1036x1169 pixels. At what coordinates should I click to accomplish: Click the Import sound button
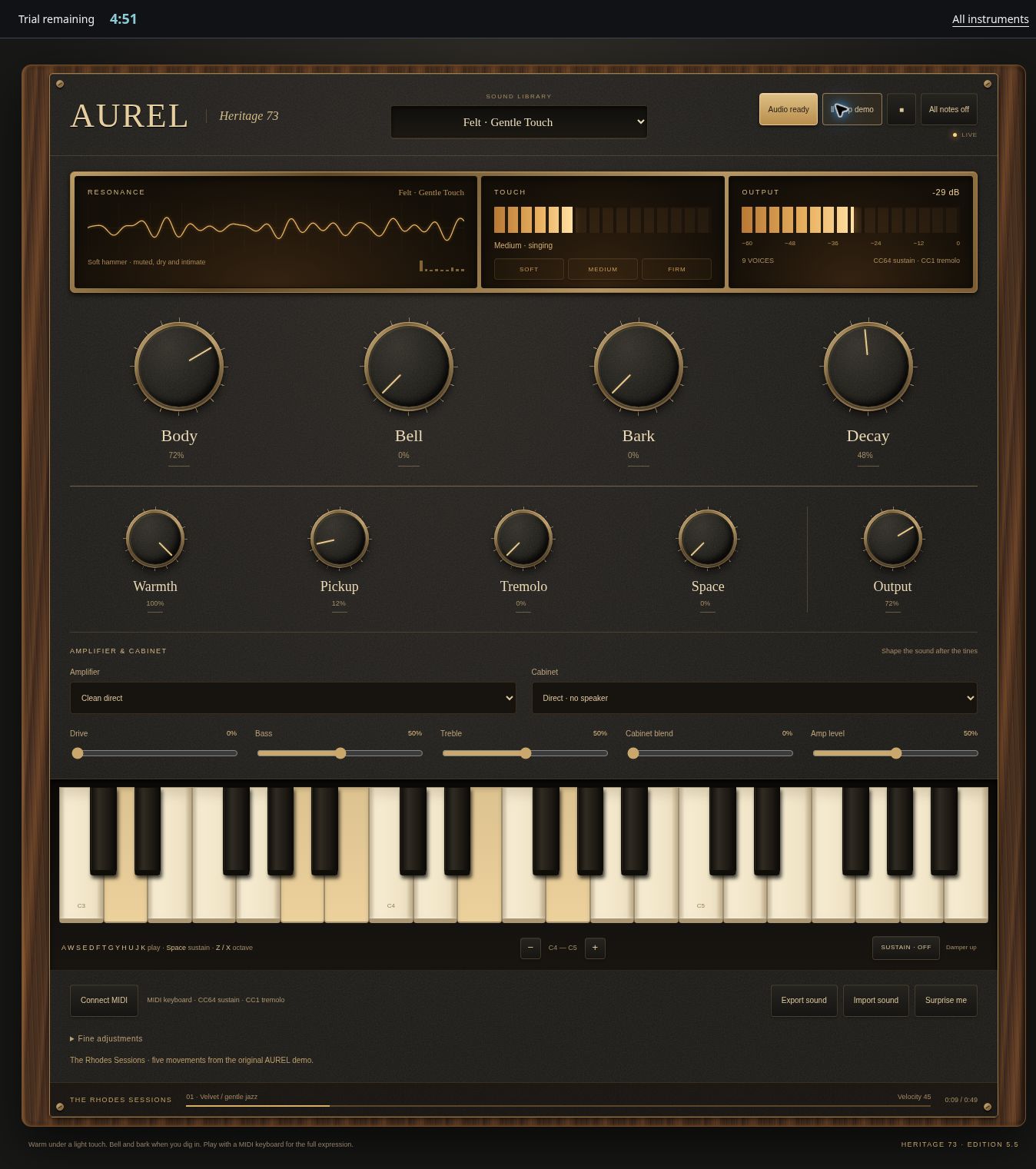(875, 1001)
